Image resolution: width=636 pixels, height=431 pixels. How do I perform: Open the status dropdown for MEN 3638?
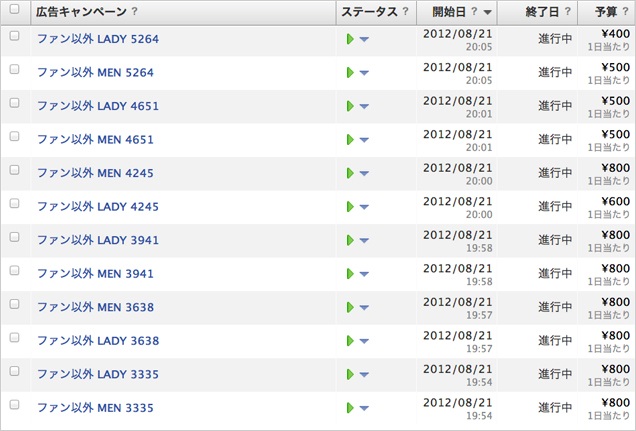(364, 308)
